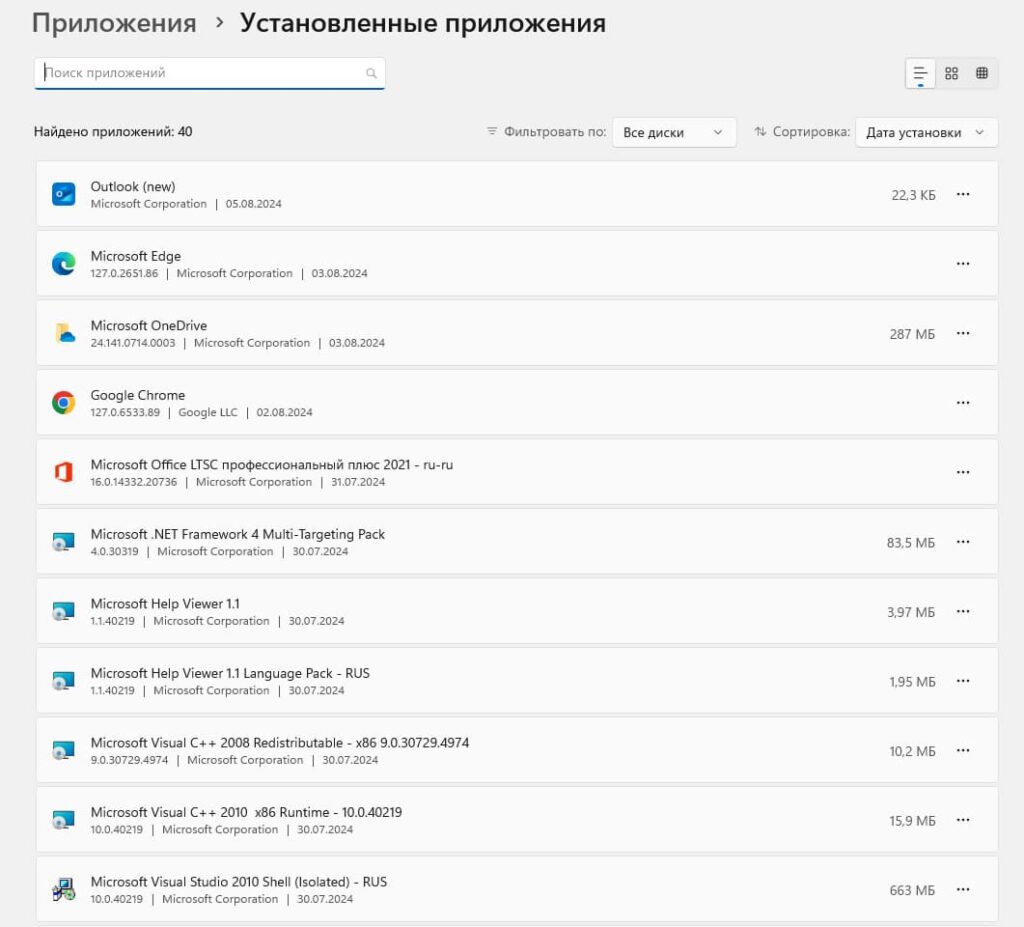Click the 'Найдено приложений: 40' count text

(x=113, y=132)
